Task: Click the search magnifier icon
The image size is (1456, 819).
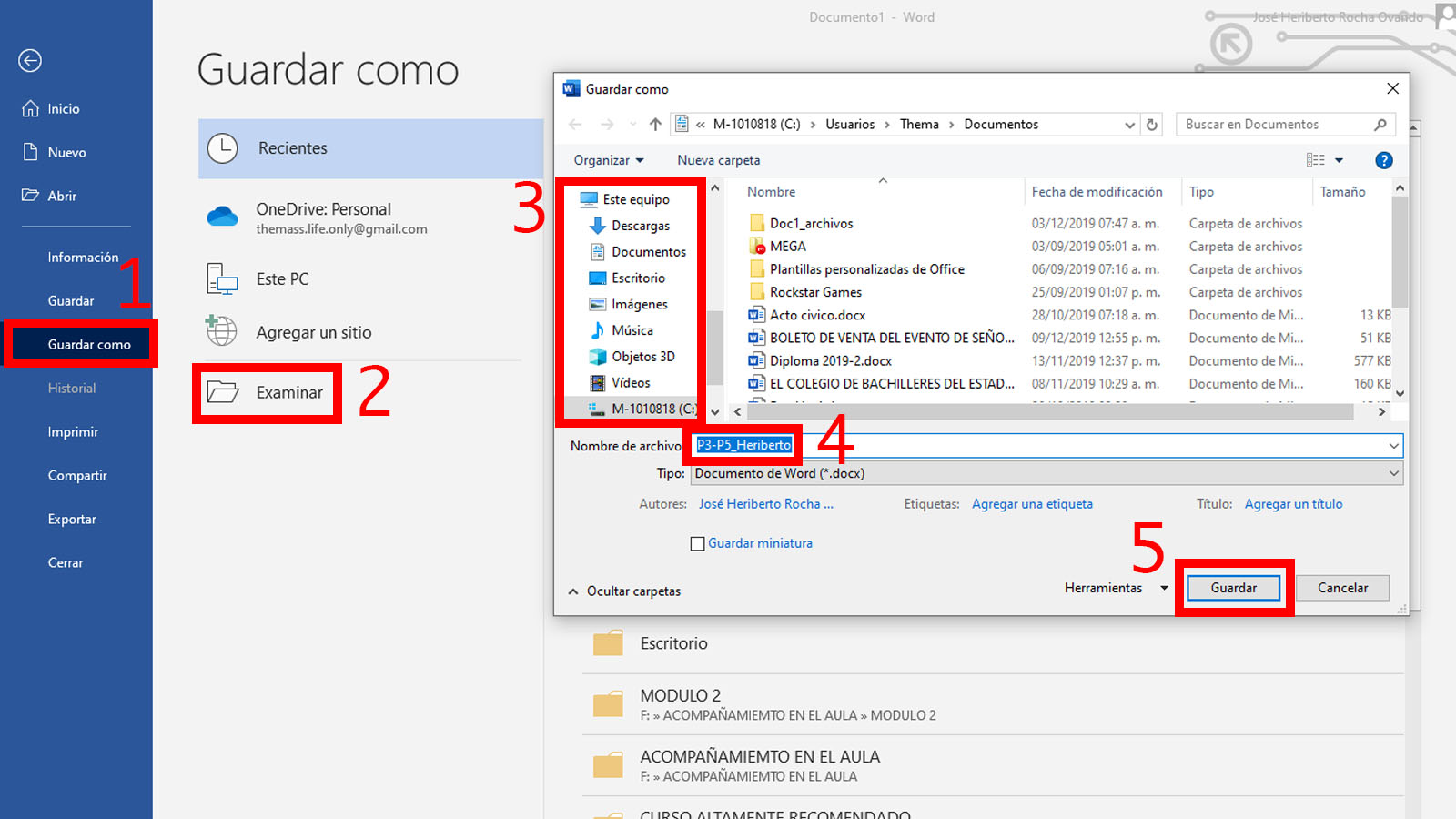Action: pos(1380,125)
